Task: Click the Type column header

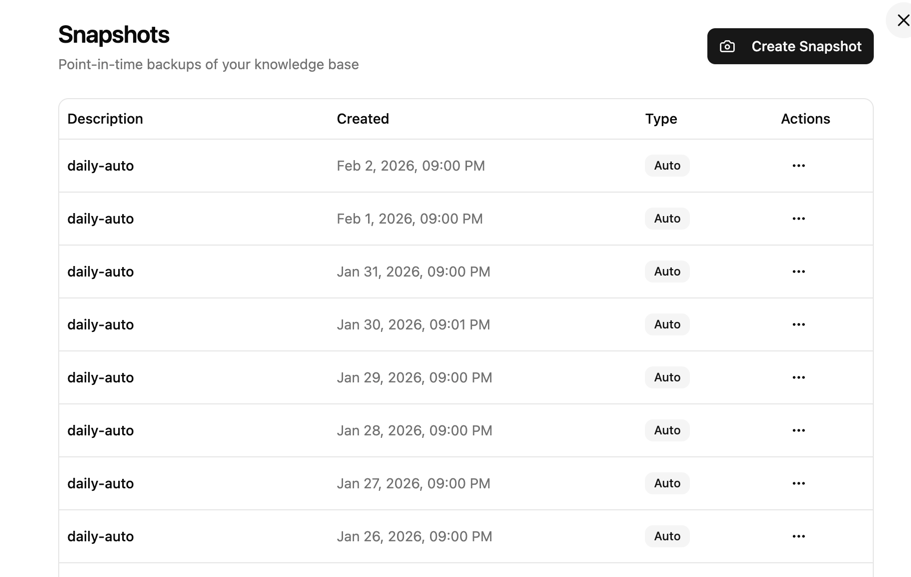Action: [661, 118]
